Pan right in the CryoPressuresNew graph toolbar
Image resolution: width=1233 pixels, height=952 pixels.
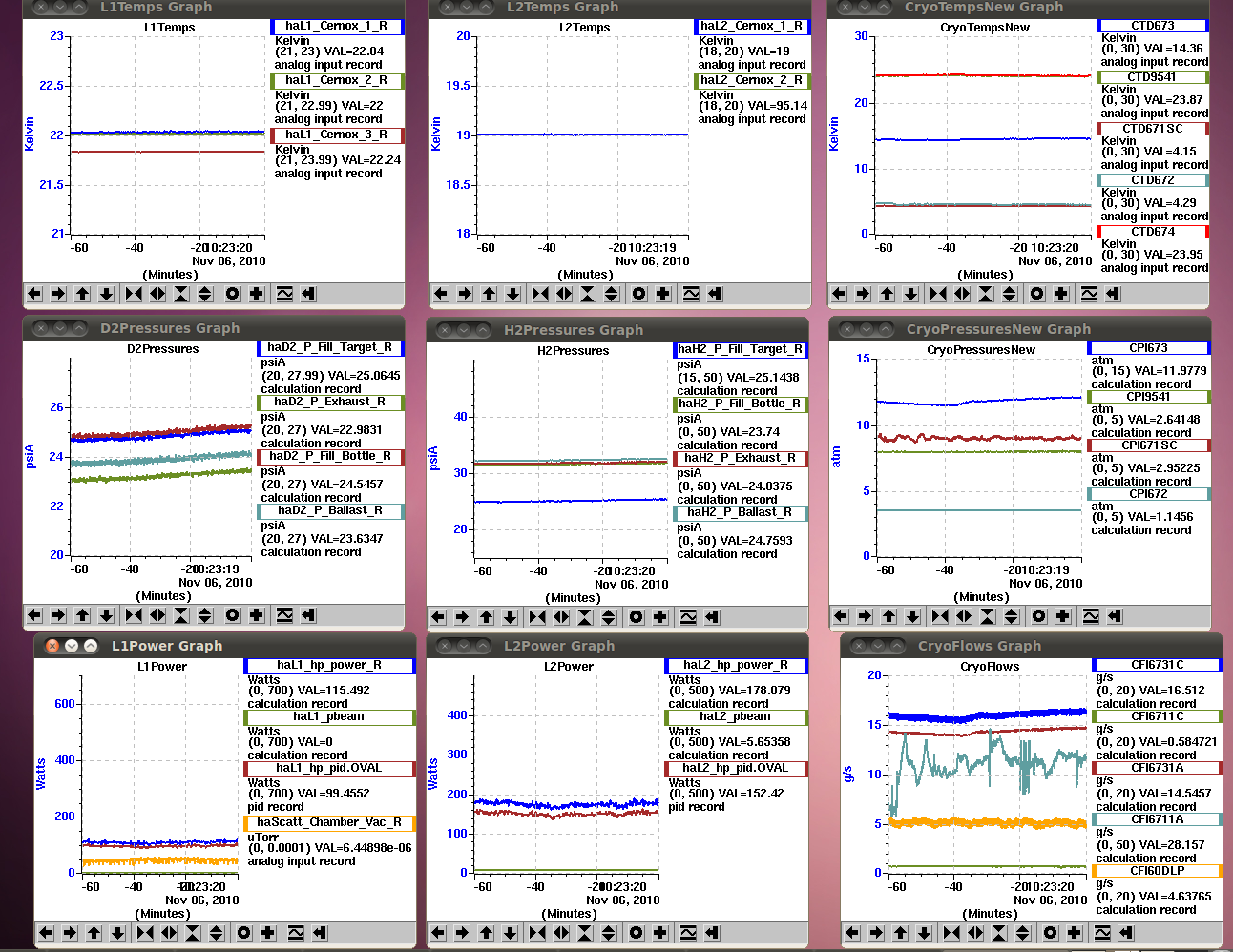coord(865,616)
